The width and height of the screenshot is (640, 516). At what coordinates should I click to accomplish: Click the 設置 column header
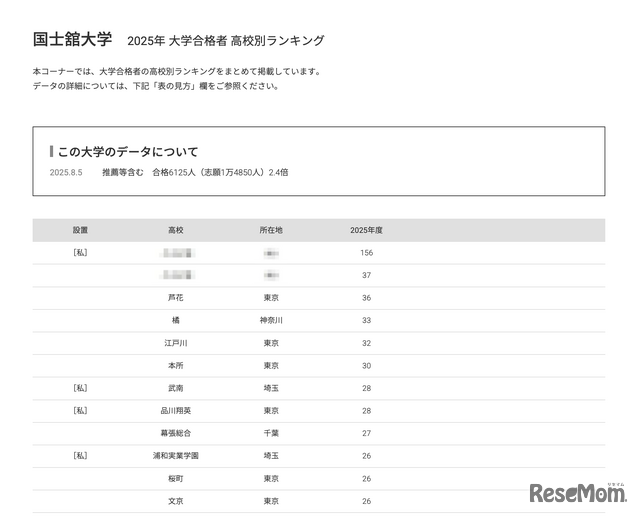(x=80, y=230)
